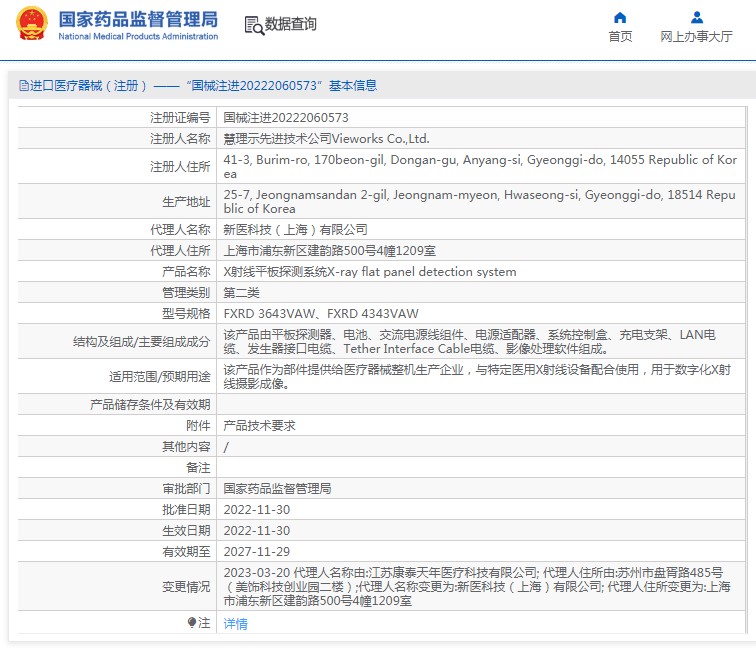Click the 注册人名称 label
This screenshot has height=649, width=756.
(x=180, y=139)
